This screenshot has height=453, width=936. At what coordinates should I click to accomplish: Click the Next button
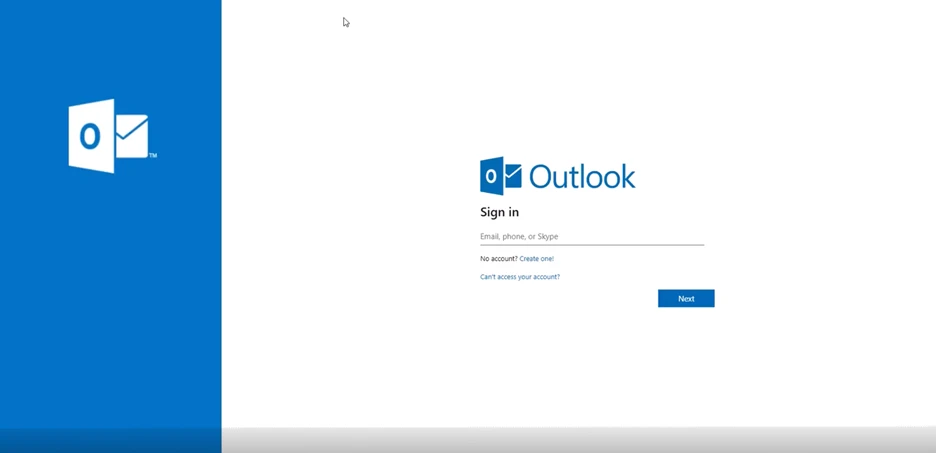tap(686, 298)
